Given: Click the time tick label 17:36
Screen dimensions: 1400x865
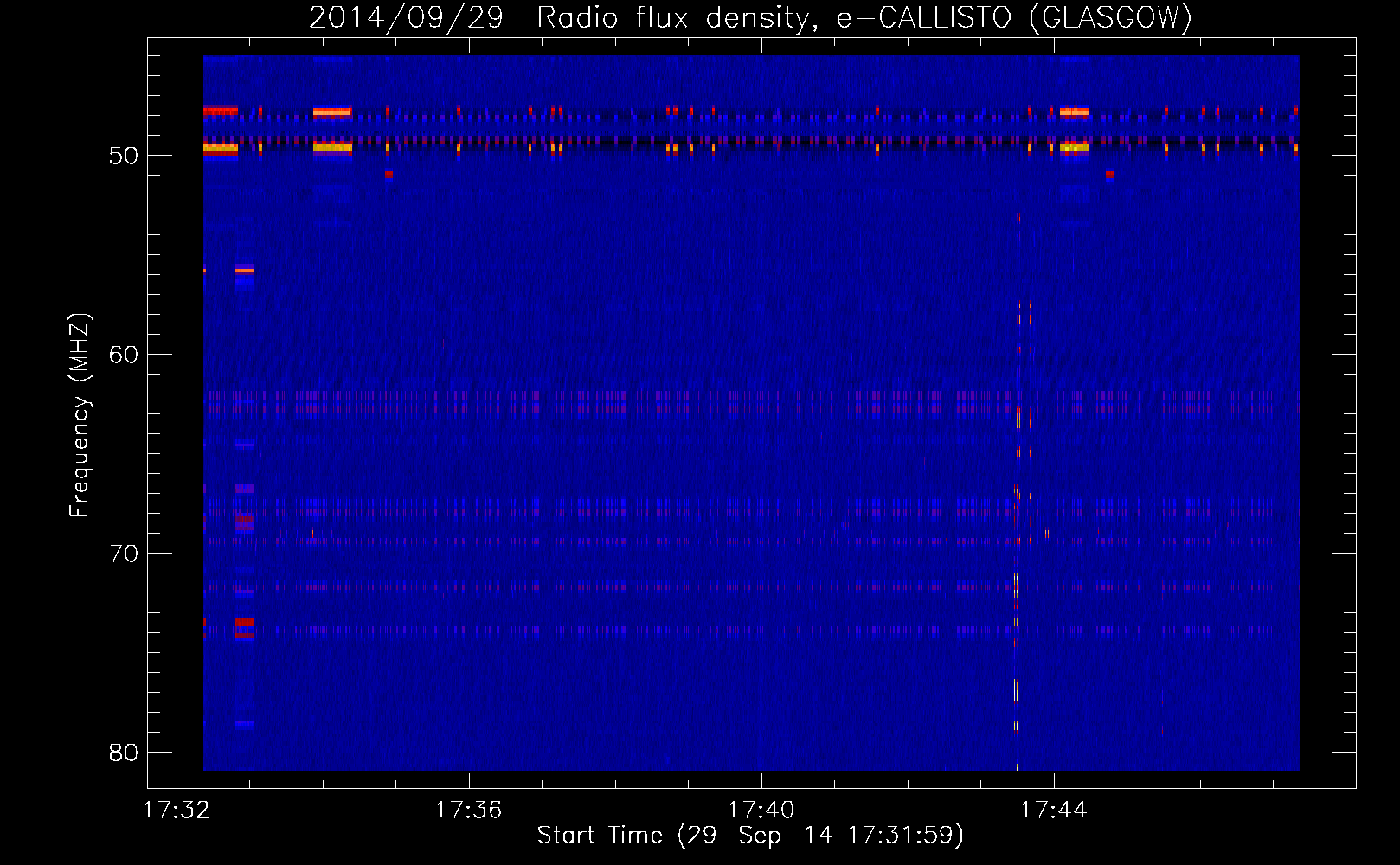Looking at the screenshot, I should click(468, 810).
